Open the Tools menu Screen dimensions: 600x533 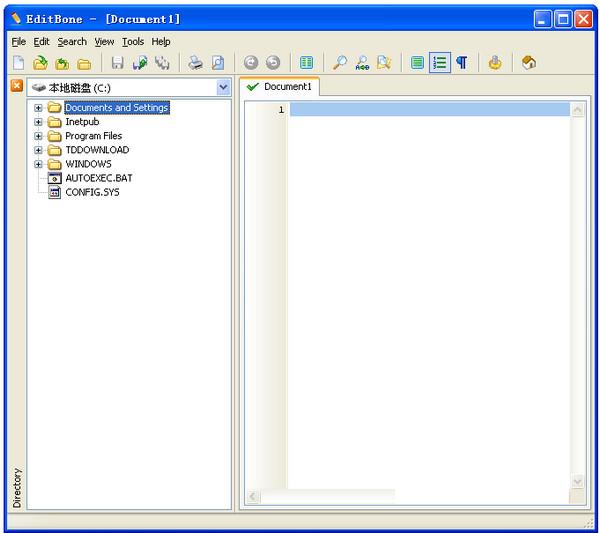point(133,42)
